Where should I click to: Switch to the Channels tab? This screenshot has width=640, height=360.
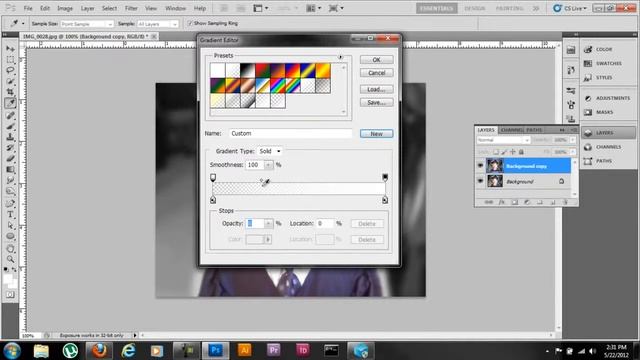512,130
